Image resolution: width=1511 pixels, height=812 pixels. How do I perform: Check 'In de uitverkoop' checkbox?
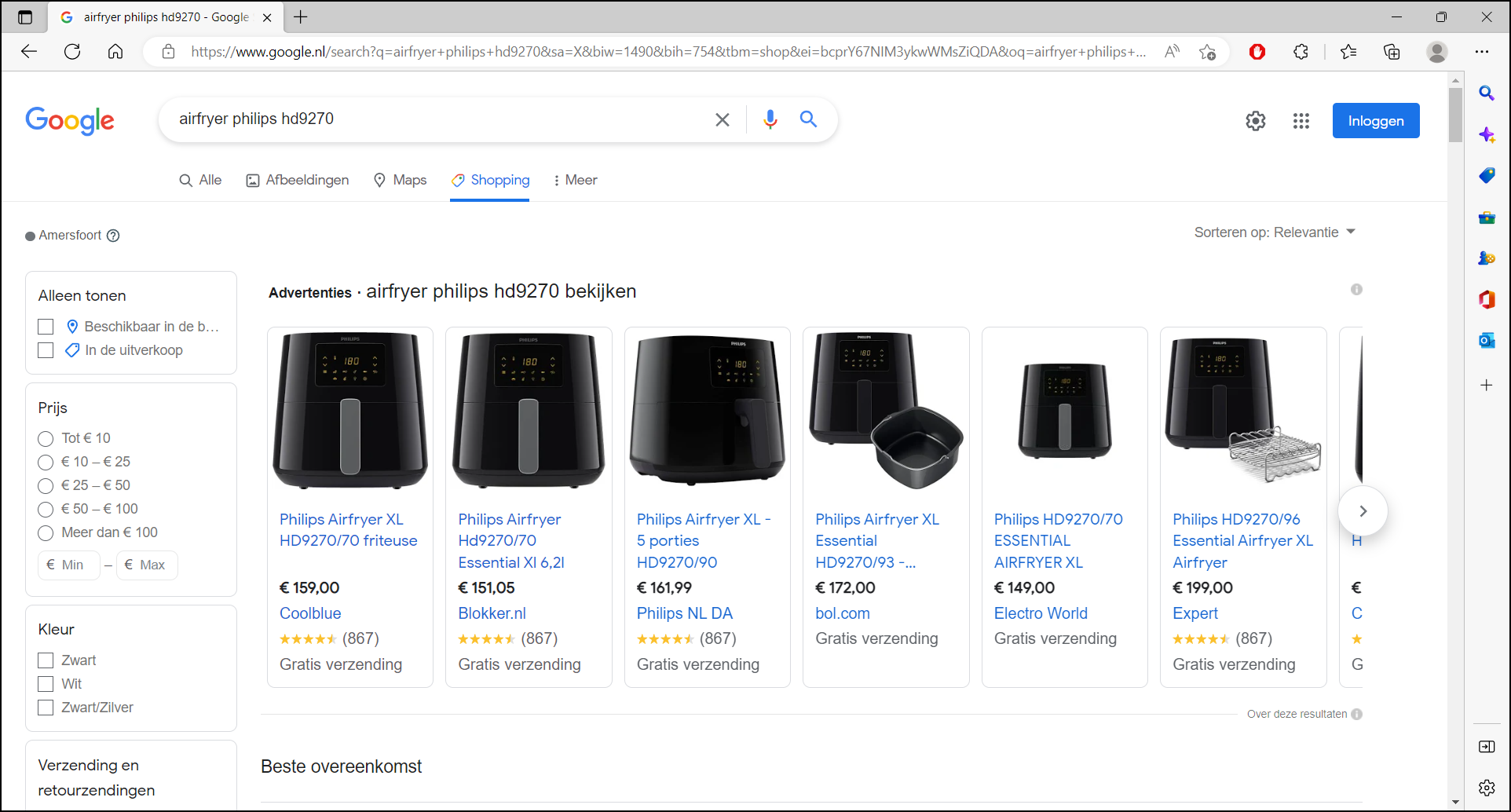46,350
